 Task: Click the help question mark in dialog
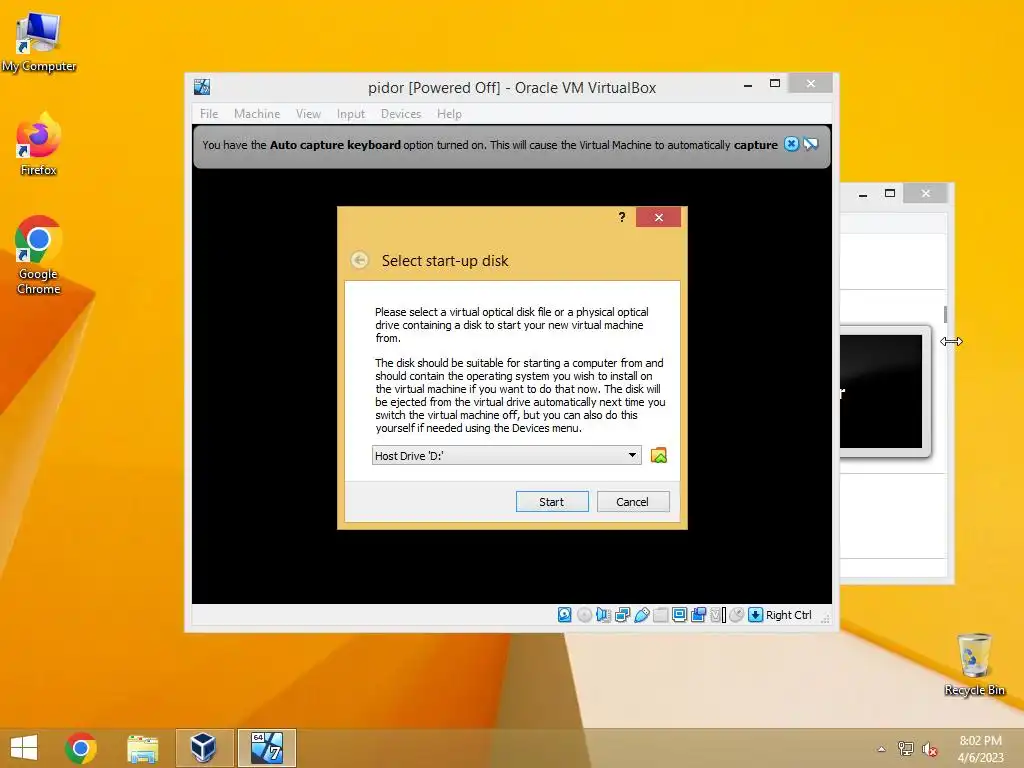[x=622, y=217]
